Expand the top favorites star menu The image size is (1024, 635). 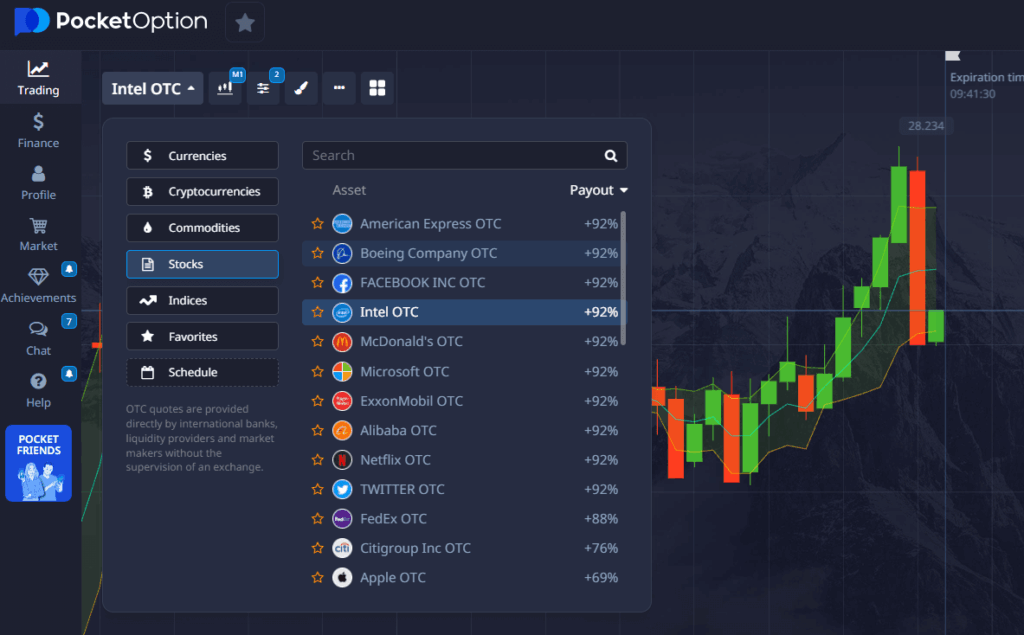(x=244, y=22)
